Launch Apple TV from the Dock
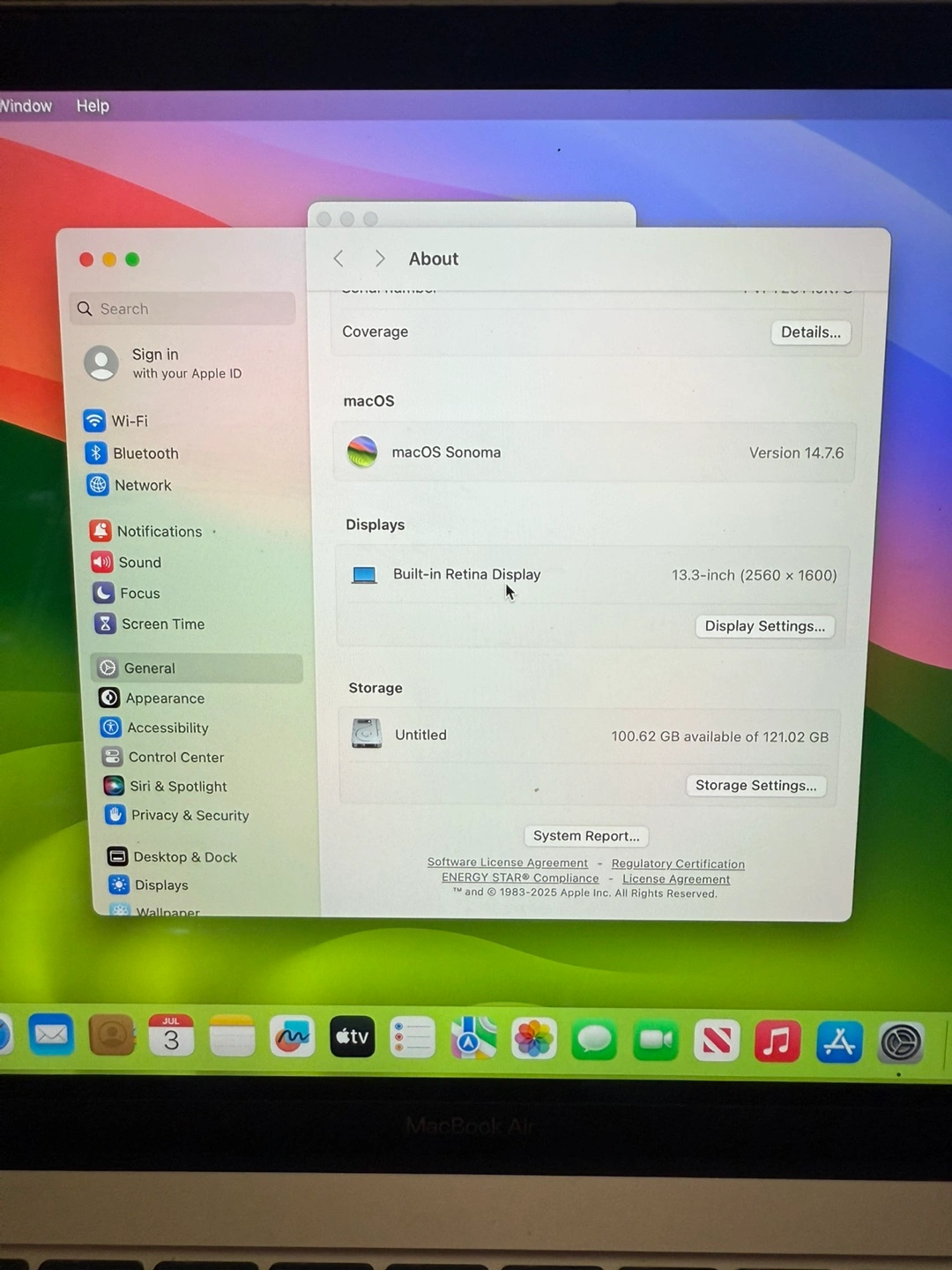This screenshot has width=952, height=1270. (353, 1037)
